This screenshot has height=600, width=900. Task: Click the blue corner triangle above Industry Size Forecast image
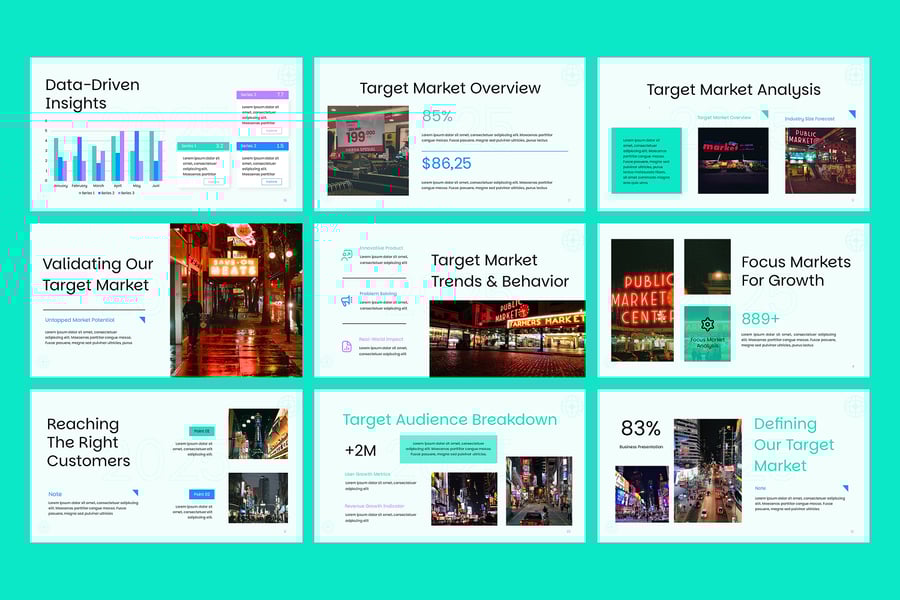pos(851,115)
